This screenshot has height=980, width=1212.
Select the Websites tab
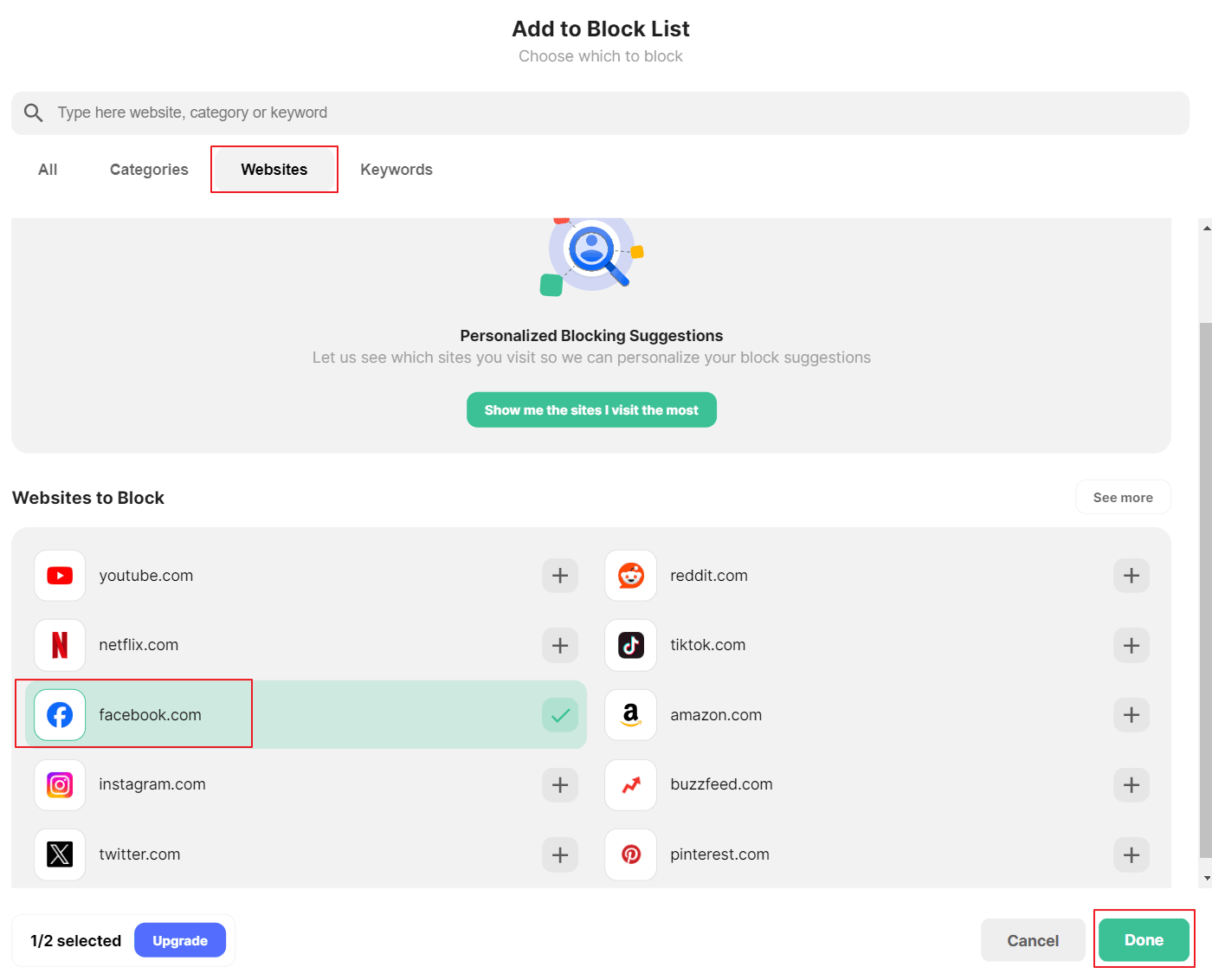[274, 170]
